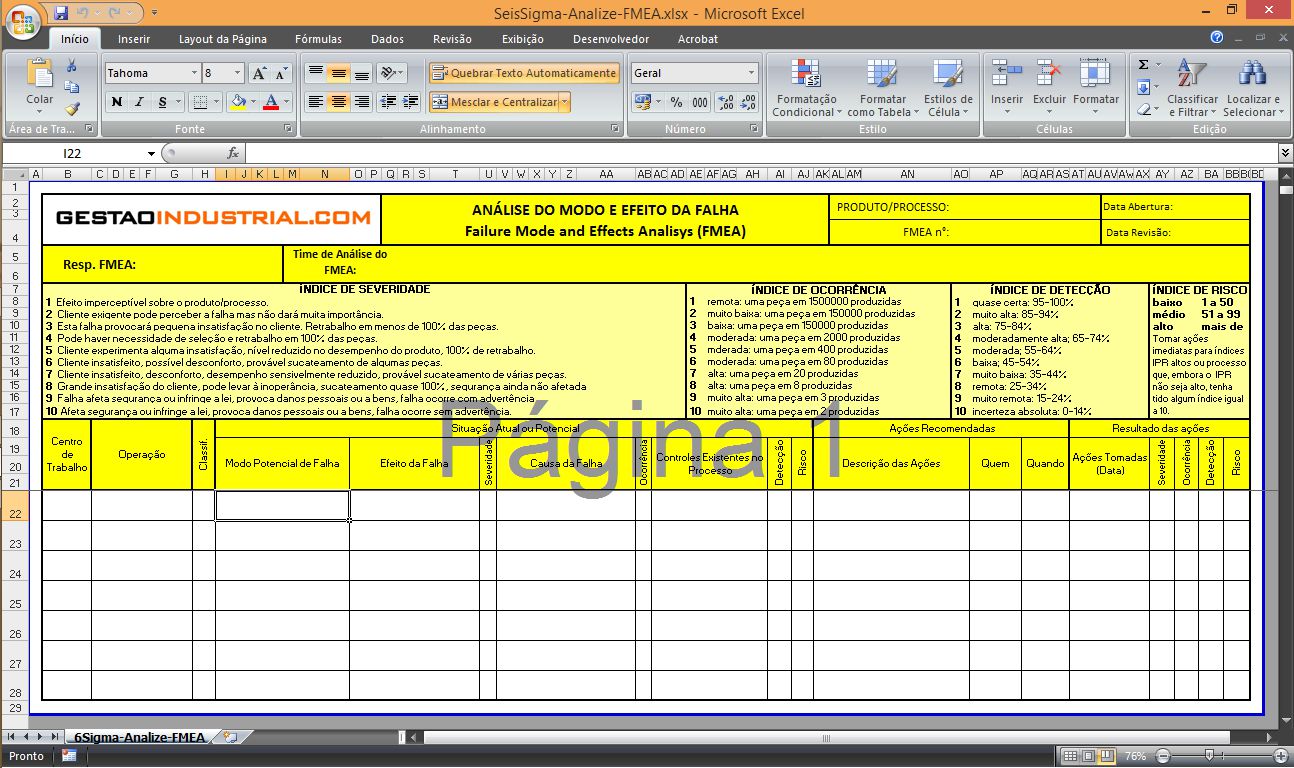
Task: Click the AutoSum sigma icon
Action: tap(1144, 65)
